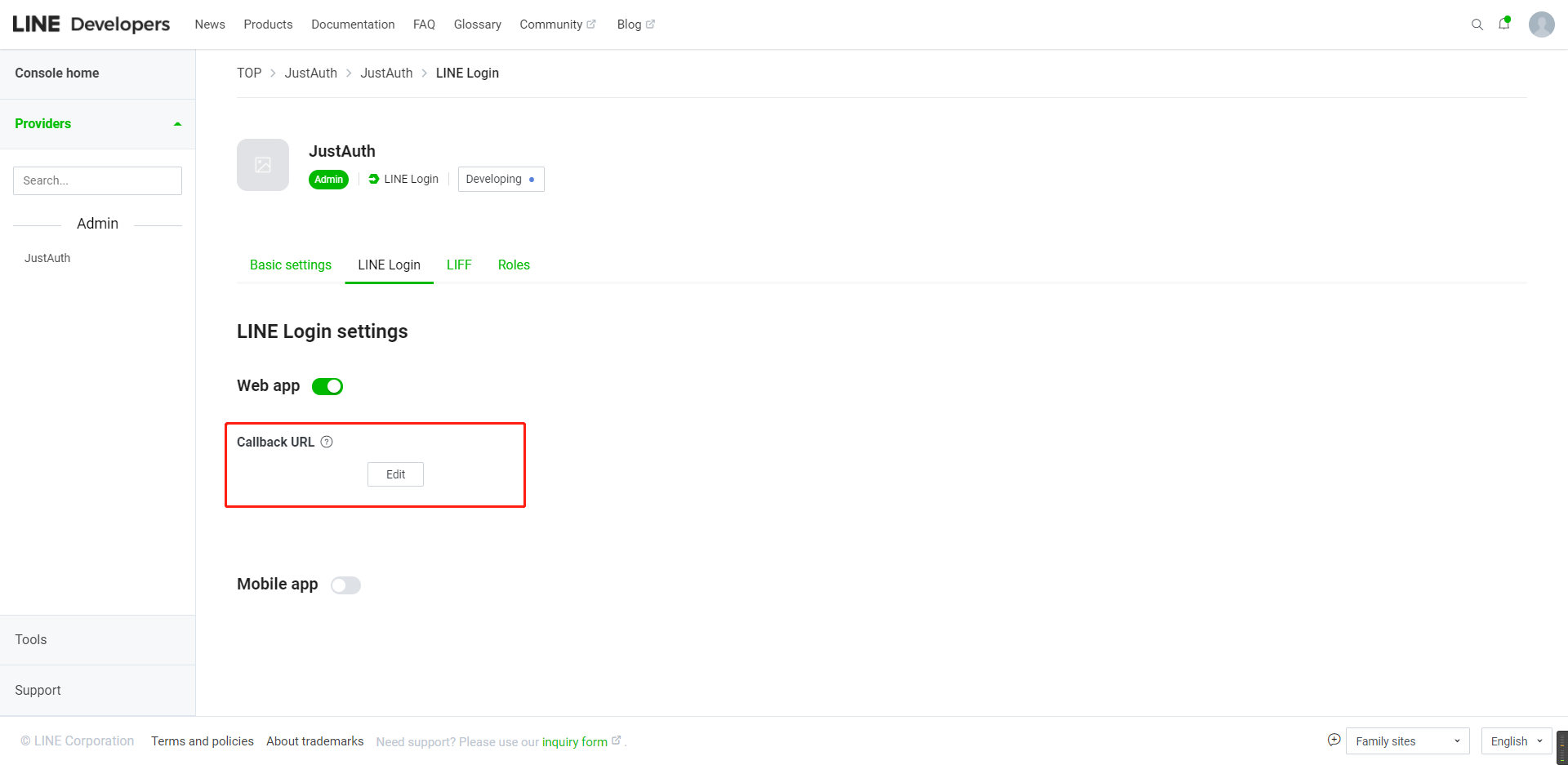
Task: Open FAQ in the top navigation
Action: tap(424, 24)
